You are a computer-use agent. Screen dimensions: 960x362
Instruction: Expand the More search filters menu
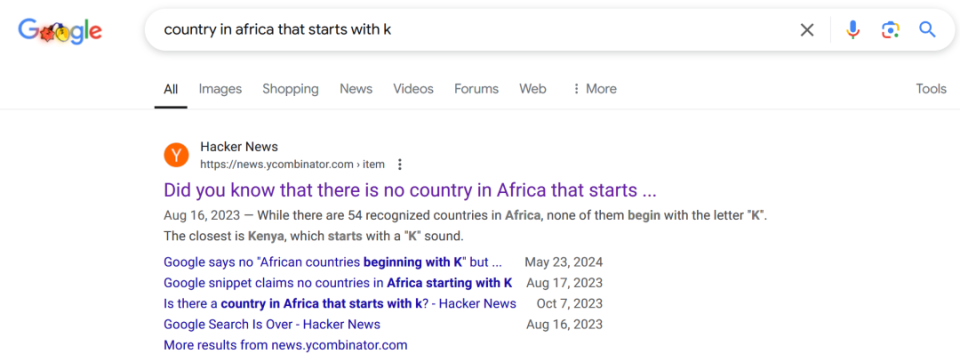594,89
